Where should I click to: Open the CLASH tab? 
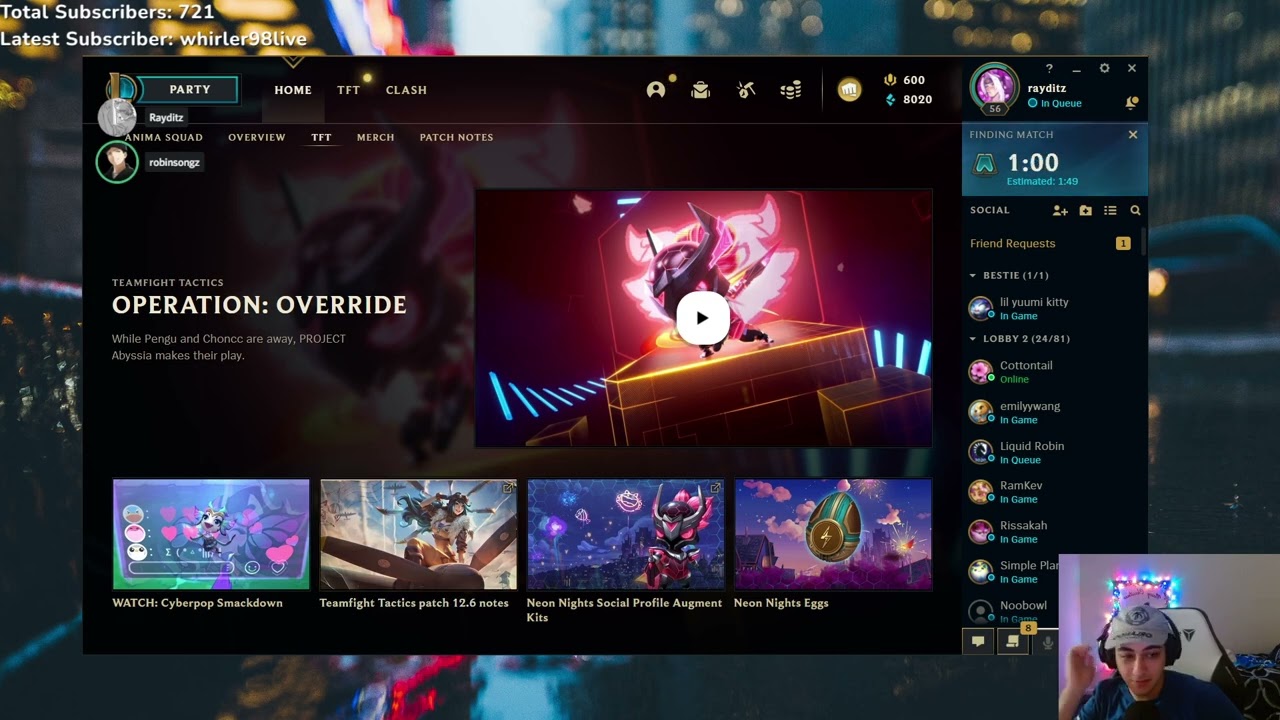[x=406, y=90]
